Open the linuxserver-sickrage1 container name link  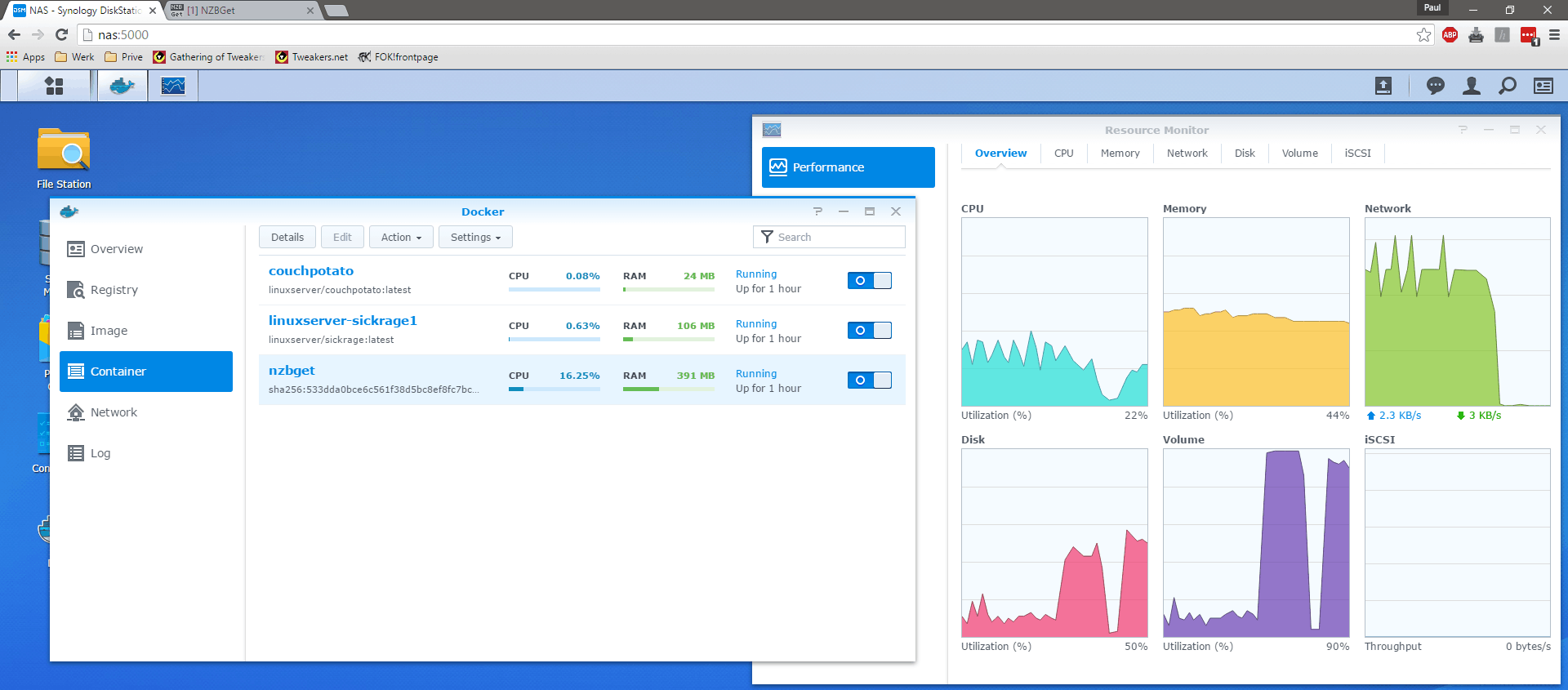point(343,321)
